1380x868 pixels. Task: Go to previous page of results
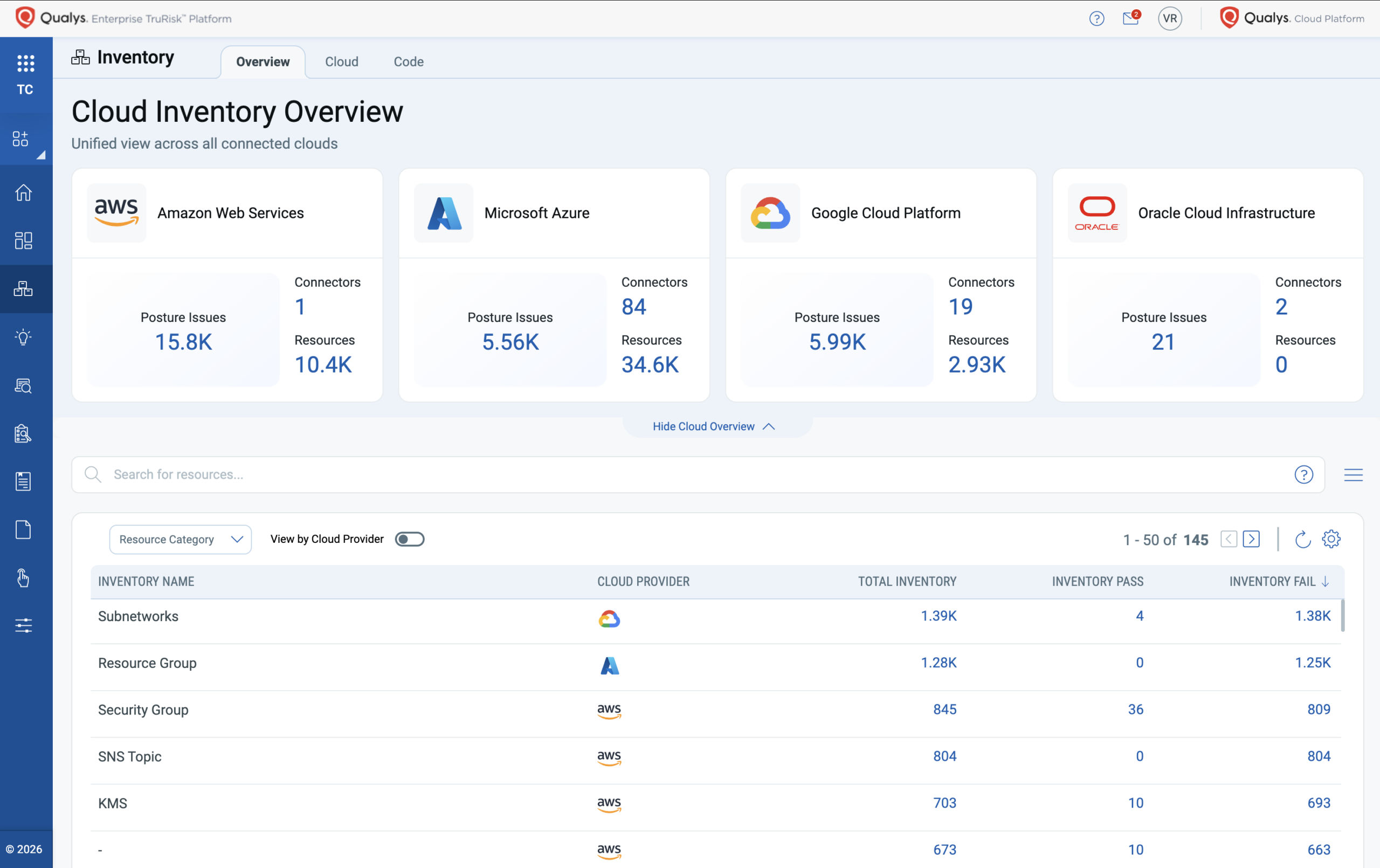pos(1229,540)
